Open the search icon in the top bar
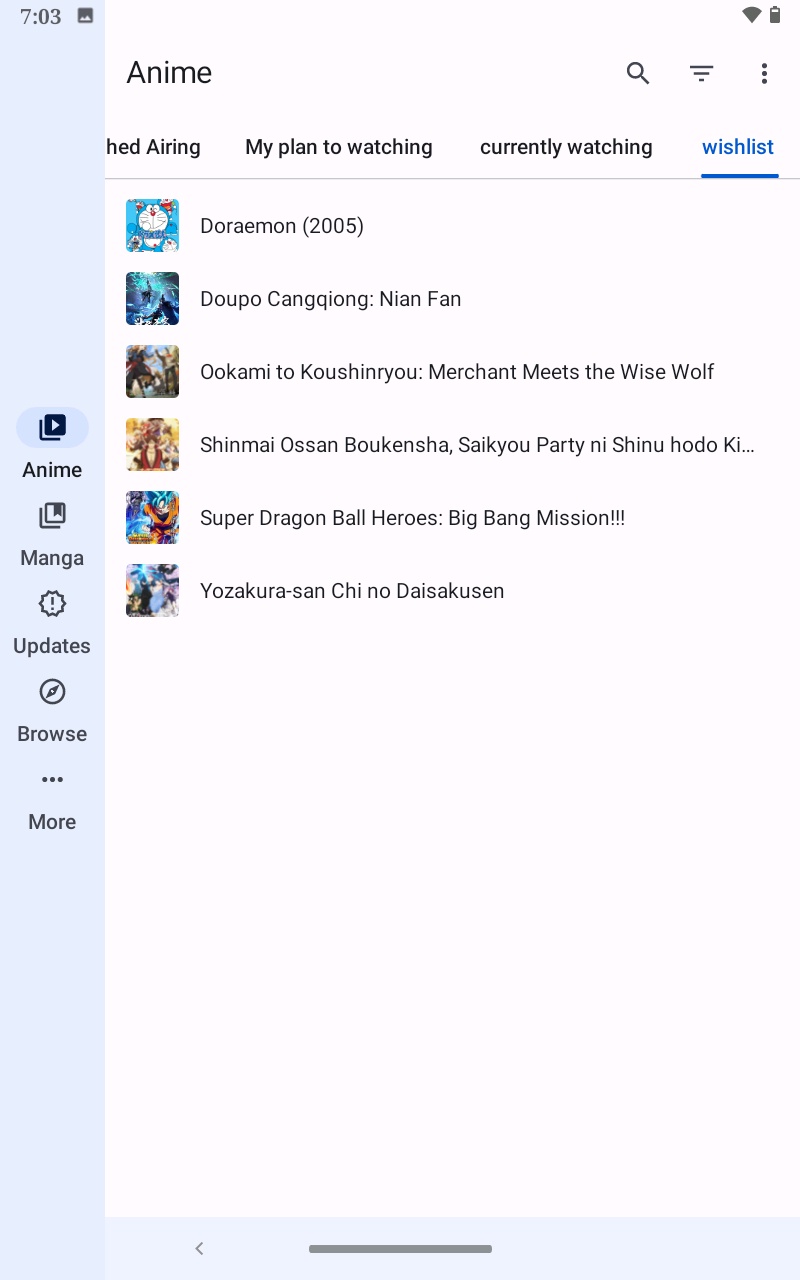Image resolution: width=800 pixels, height=1280 pixels. click(x=638, y=73)
